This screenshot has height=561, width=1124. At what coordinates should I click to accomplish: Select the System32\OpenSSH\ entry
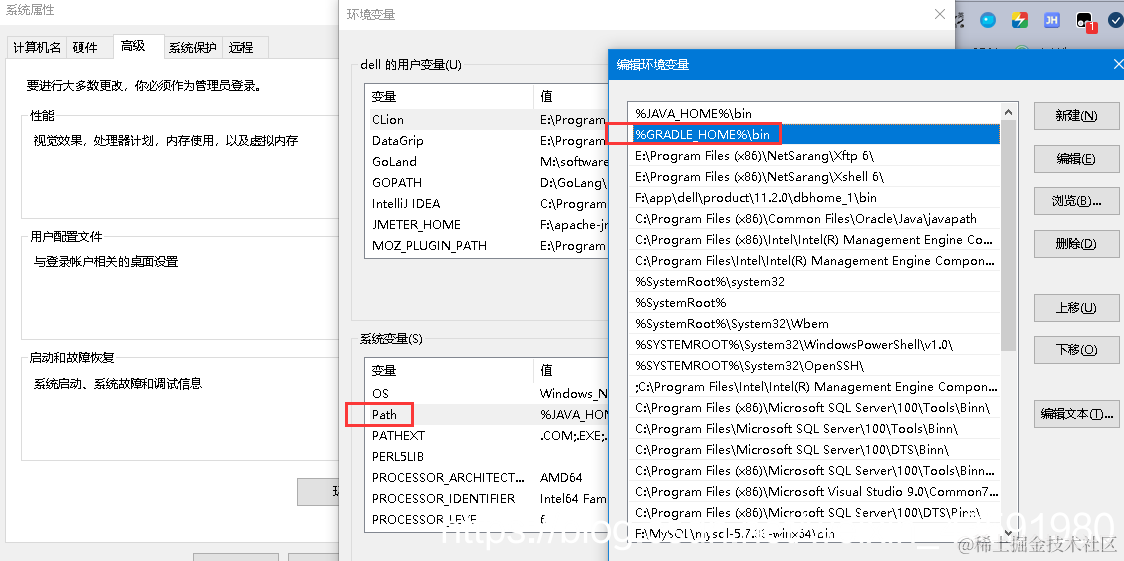(x=814, y=365)
